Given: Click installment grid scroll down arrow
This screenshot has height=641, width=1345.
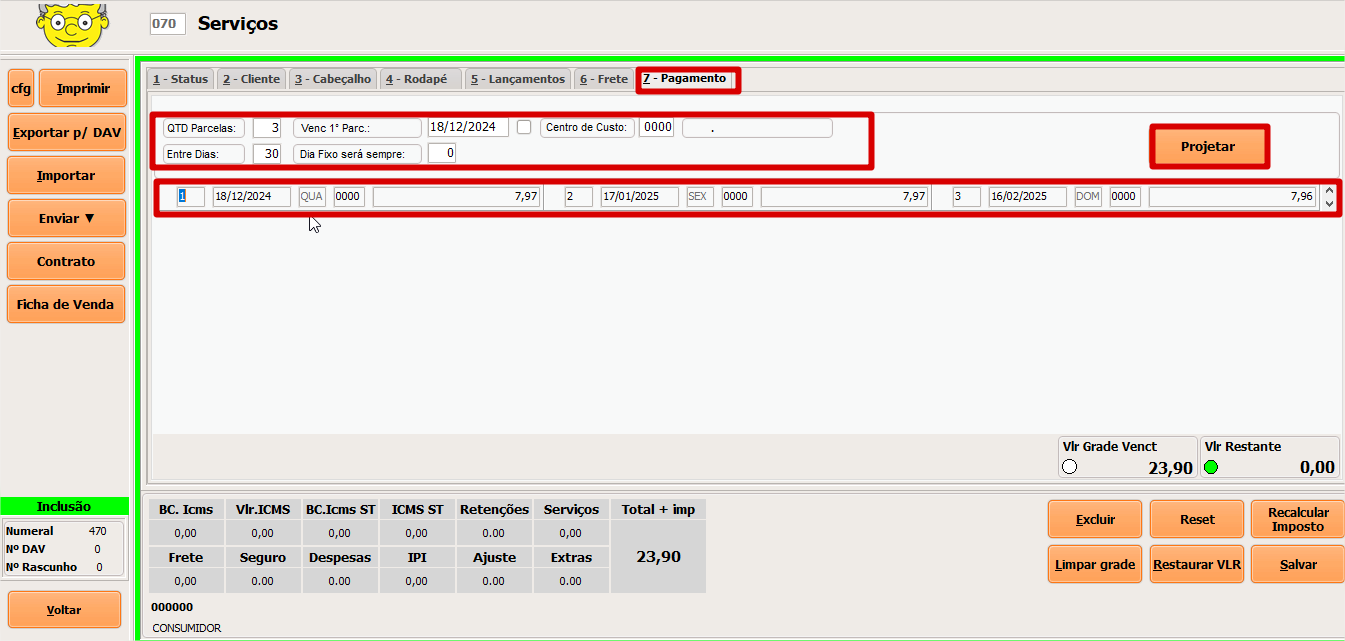Looking at the screenshot, I should [1329, 203].
